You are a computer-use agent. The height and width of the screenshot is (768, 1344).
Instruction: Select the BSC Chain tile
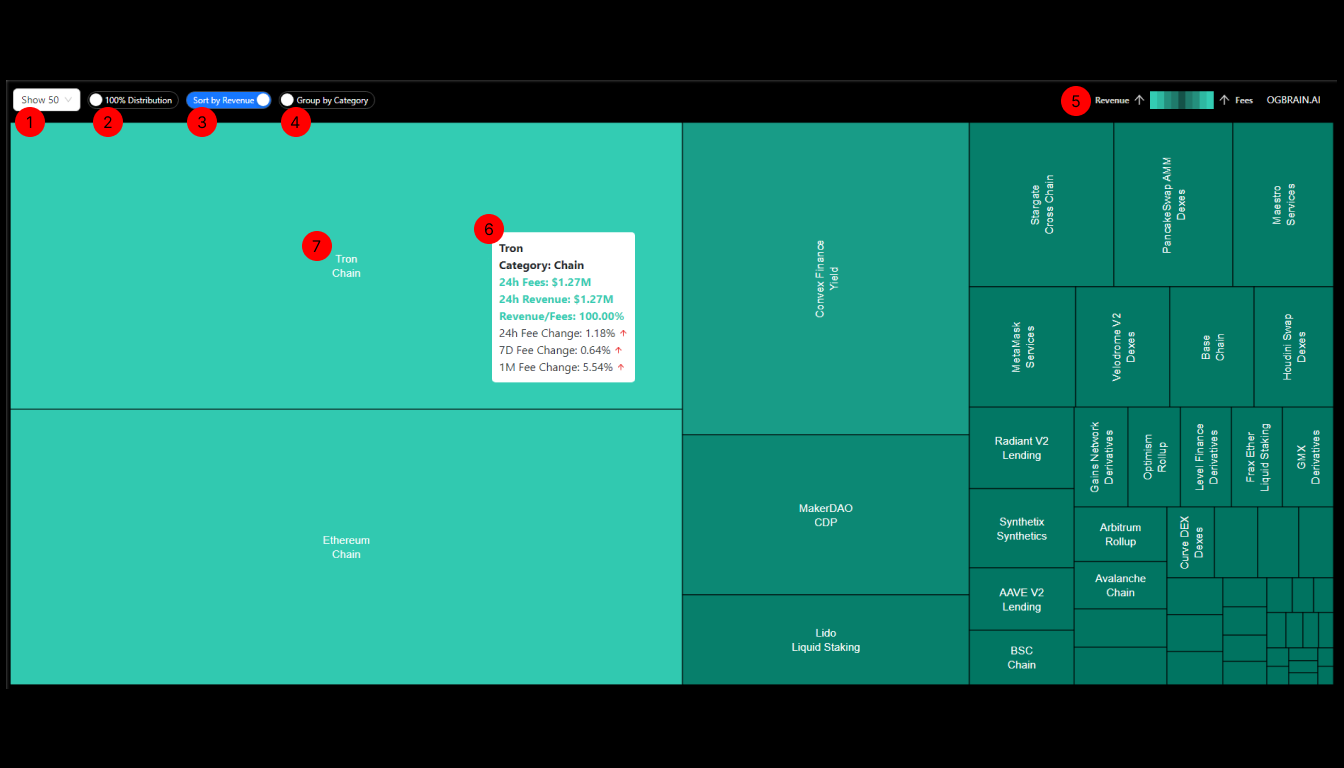(x=1021, y=657)
